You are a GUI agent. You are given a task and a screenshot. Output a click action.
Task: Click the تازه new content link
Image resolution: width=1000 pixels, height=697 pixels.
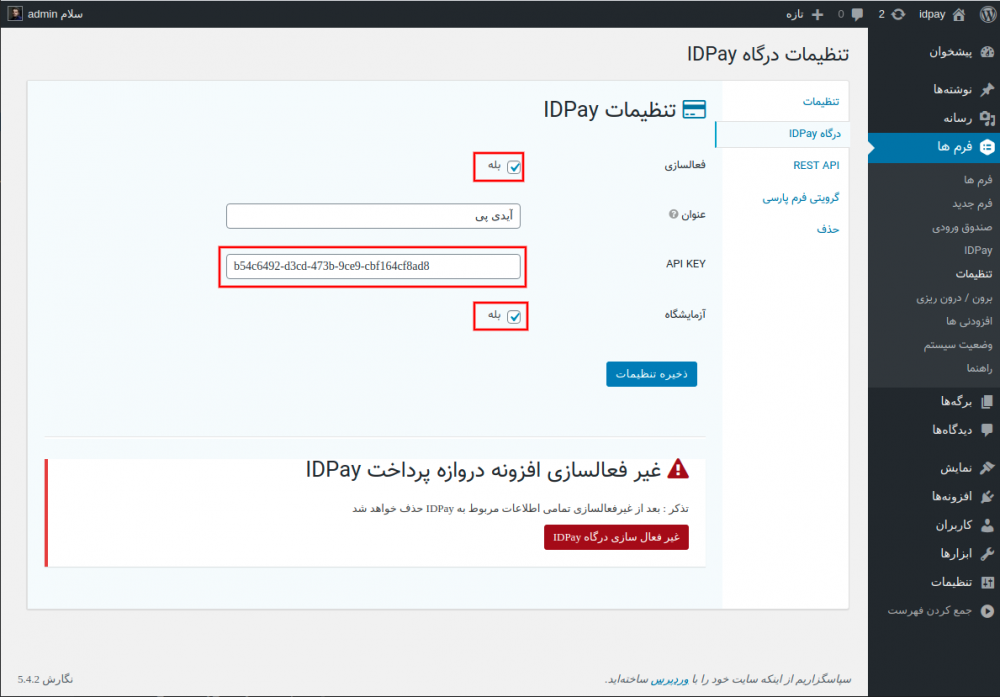pyautogui.click(x=794, y=14)
